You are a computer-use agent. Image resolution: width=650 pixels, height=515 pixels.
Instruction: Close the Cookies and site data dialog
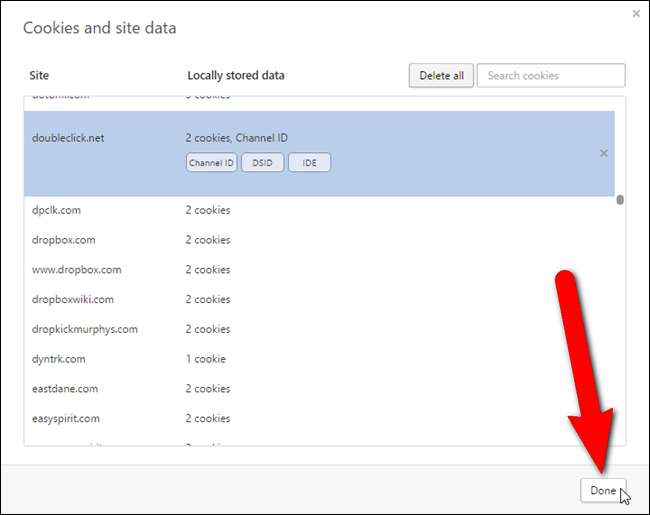coord(636,14)
